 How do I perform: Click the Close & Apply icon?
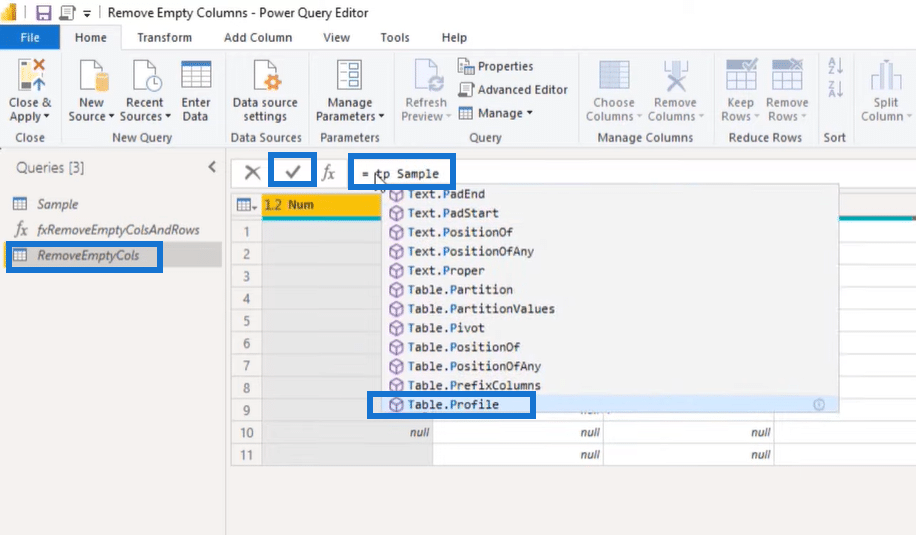pyautogui.click(x=30, y=75)
